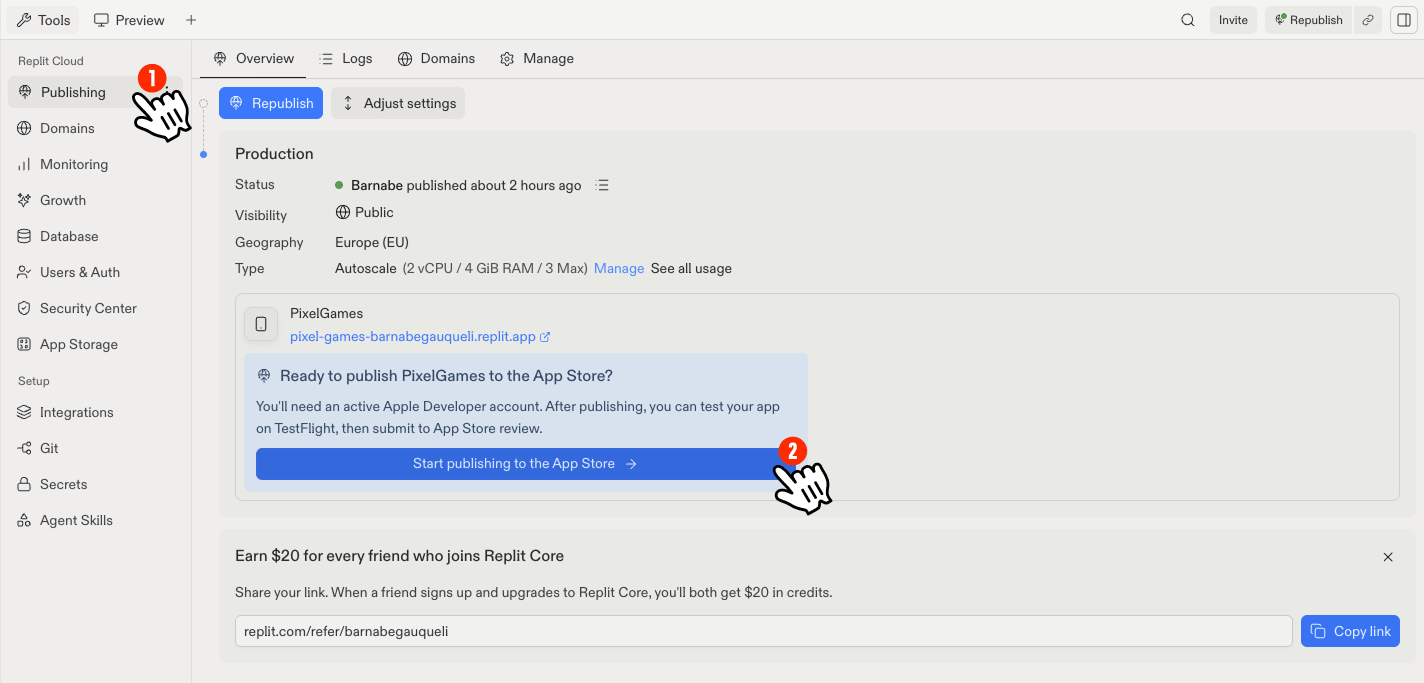This screenshot has width=1424, height=683.
Task: Open Secrets in the sidebar
Action: 96,484
